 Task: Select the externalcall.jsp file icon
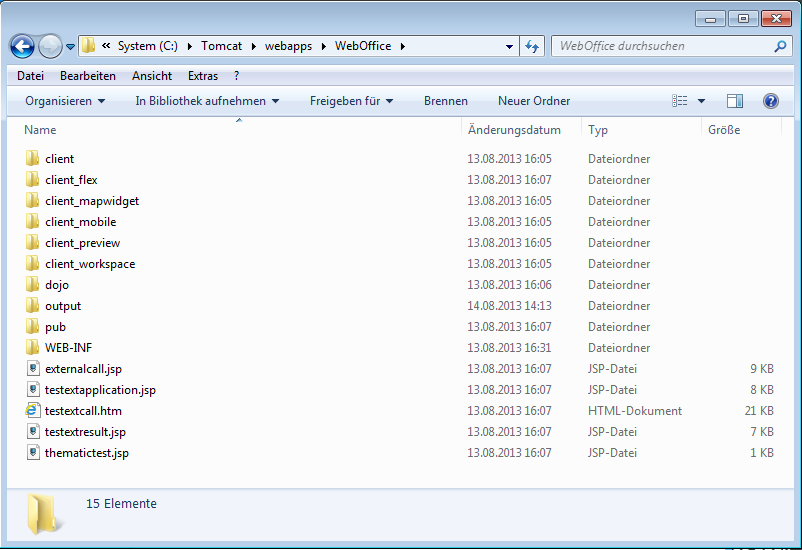(33, 368)
